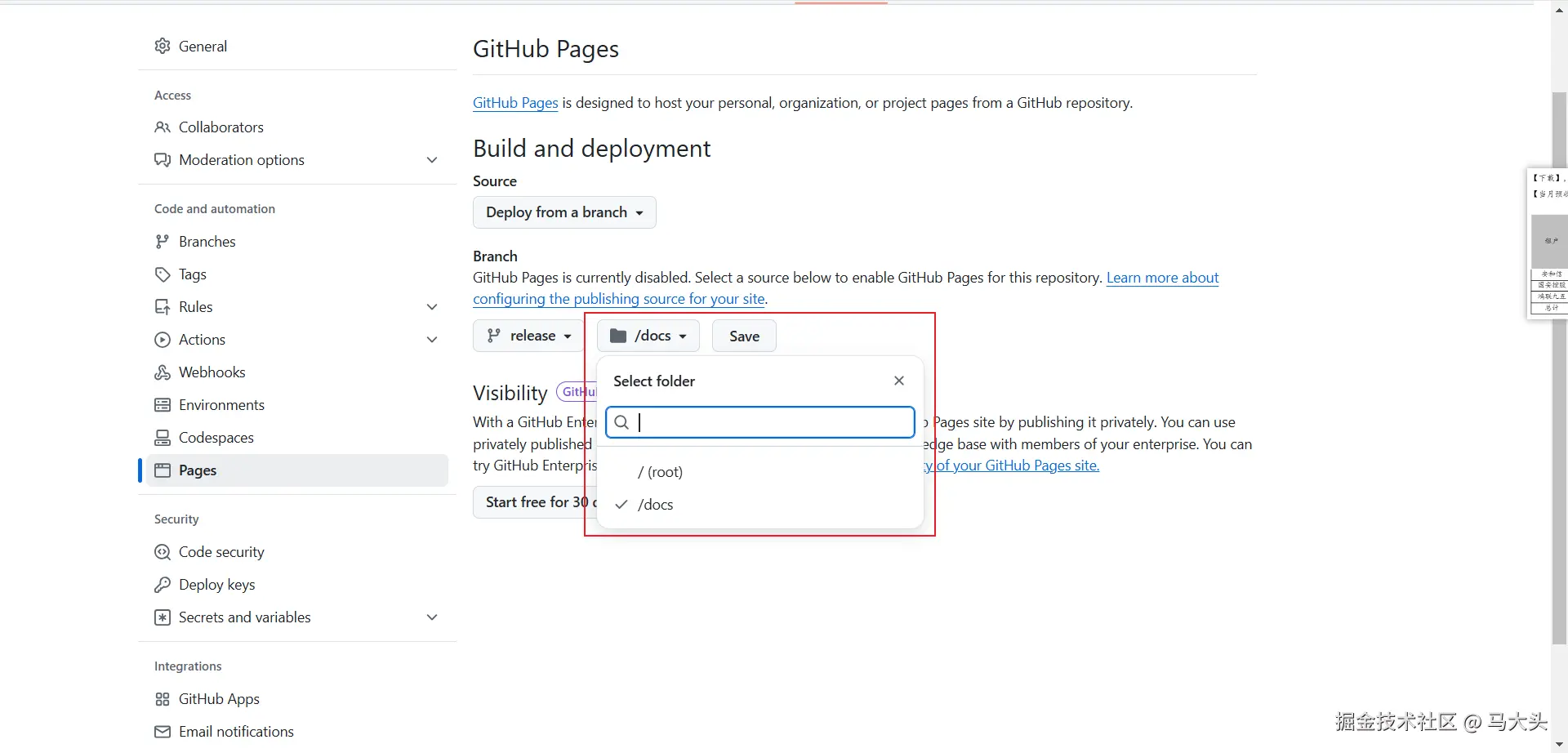1568x753 pixels.
Task: Select the Pages settings item
Action: click(297, 470)
